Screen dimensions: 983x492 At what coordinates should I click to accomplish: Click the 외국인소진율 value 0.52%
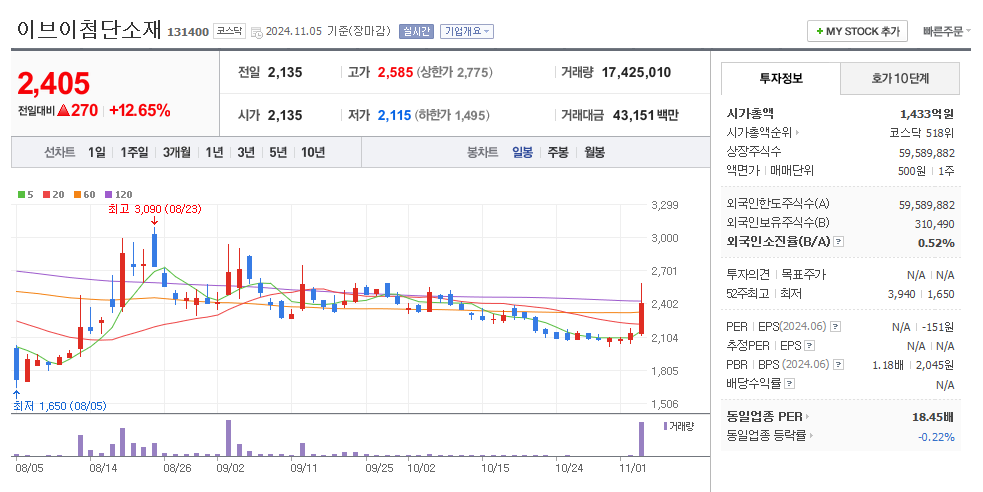point(936,243)
